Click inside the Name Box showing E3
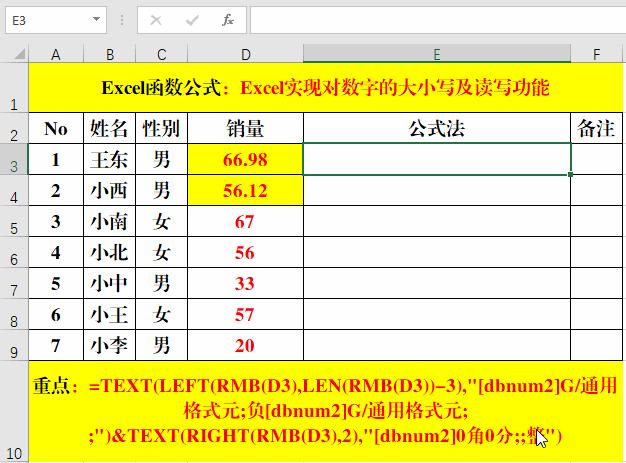Screen dimensions: 626x463 (48, 20)
